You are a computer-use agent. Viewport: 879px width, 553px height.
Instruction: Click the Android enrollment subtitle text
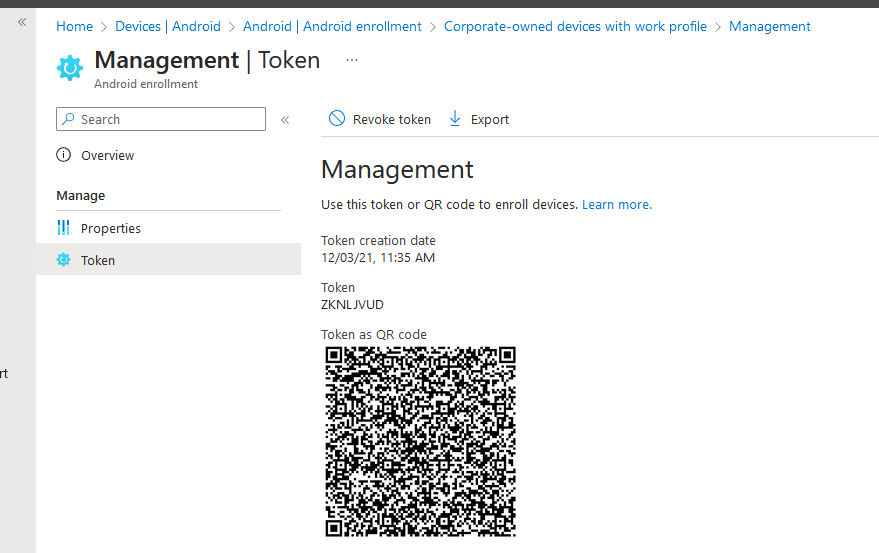coord(146,84)
